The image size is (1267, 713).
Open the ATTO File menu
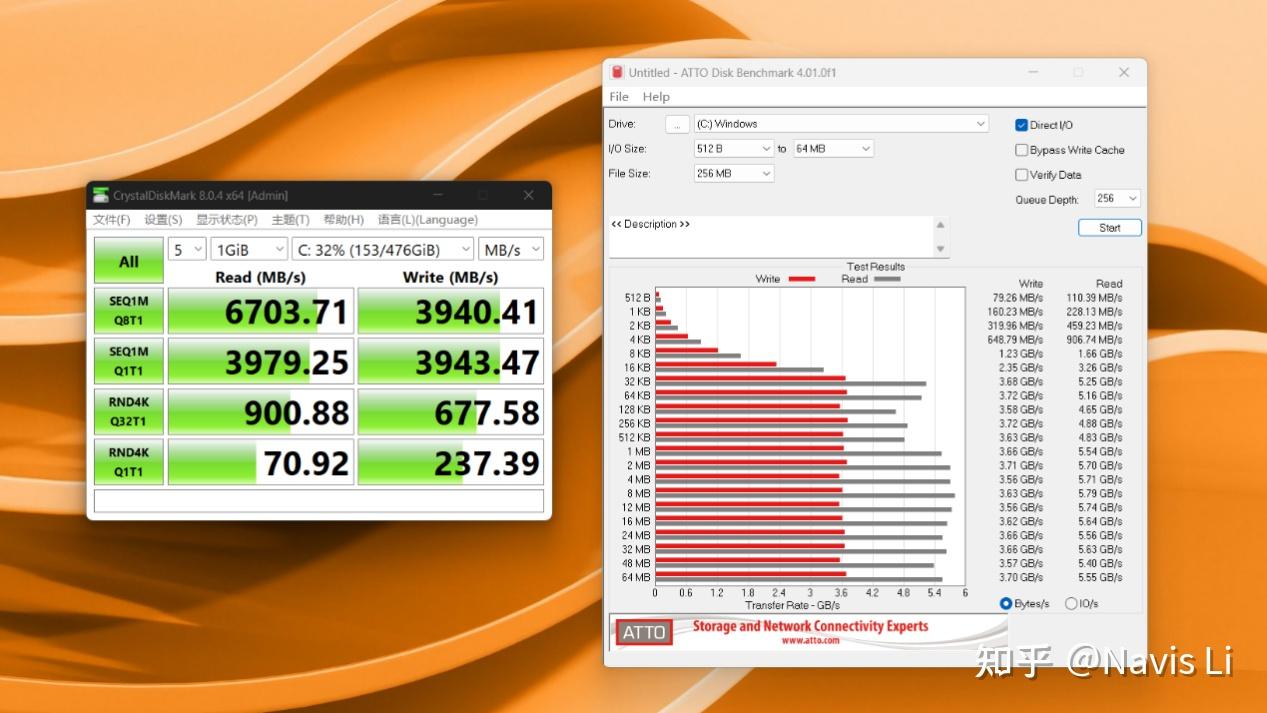(619, 97)
